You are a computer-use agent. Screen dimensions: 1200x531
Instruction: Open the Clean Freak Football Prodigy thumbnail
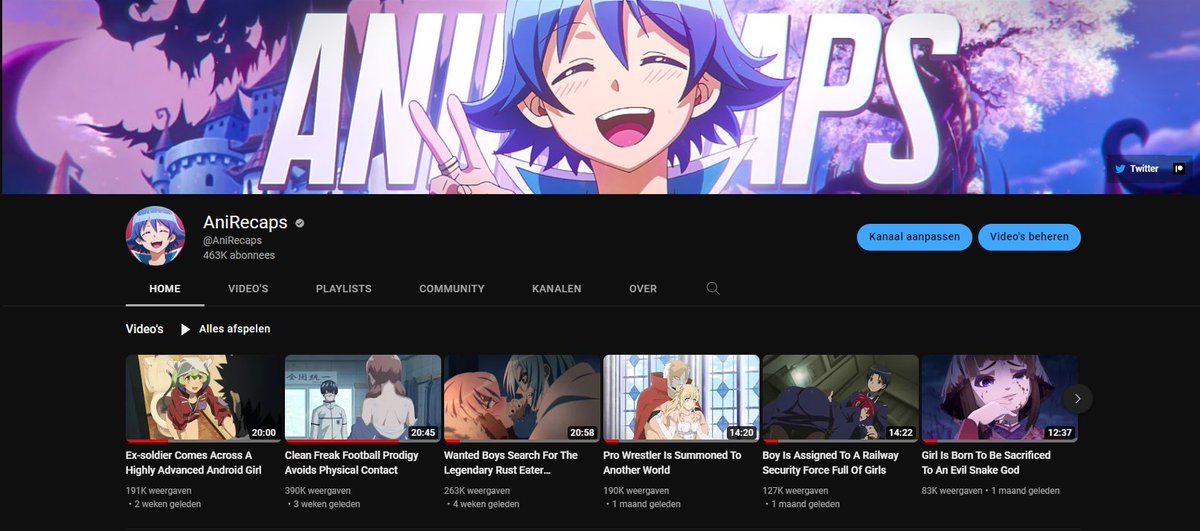point(363,398)
